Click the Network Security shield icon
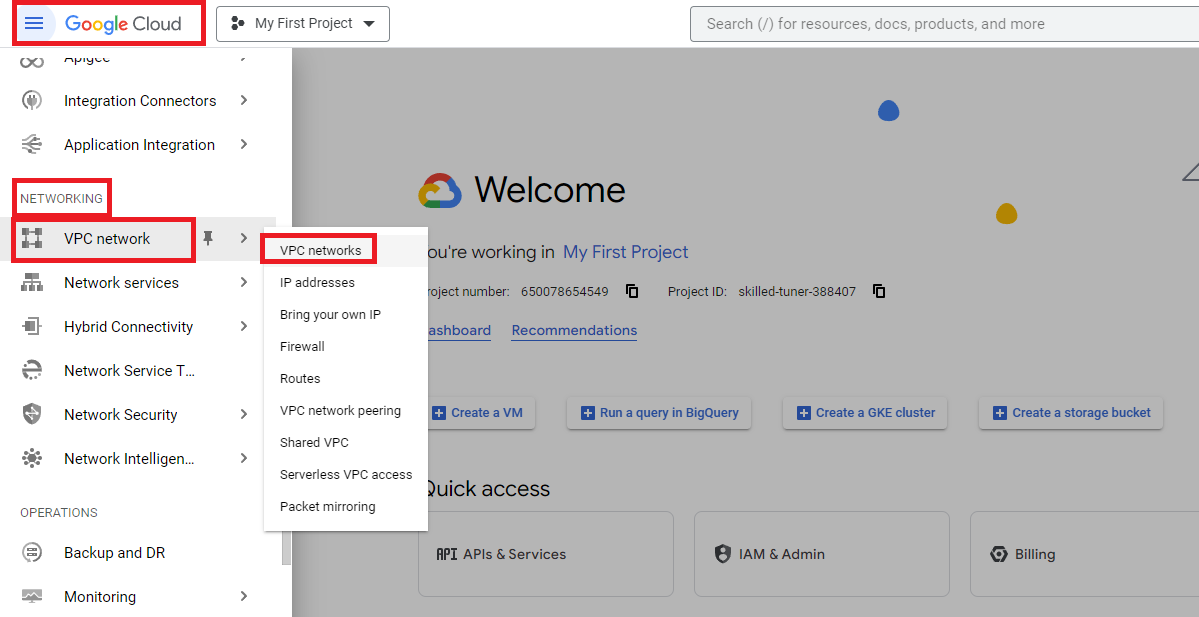Viewport: 1199px width, 617px height. 31,414
